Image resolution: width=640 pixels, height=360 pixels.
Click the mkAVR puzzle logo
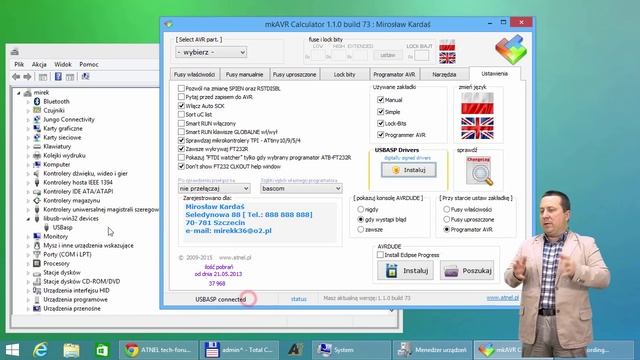511,49
